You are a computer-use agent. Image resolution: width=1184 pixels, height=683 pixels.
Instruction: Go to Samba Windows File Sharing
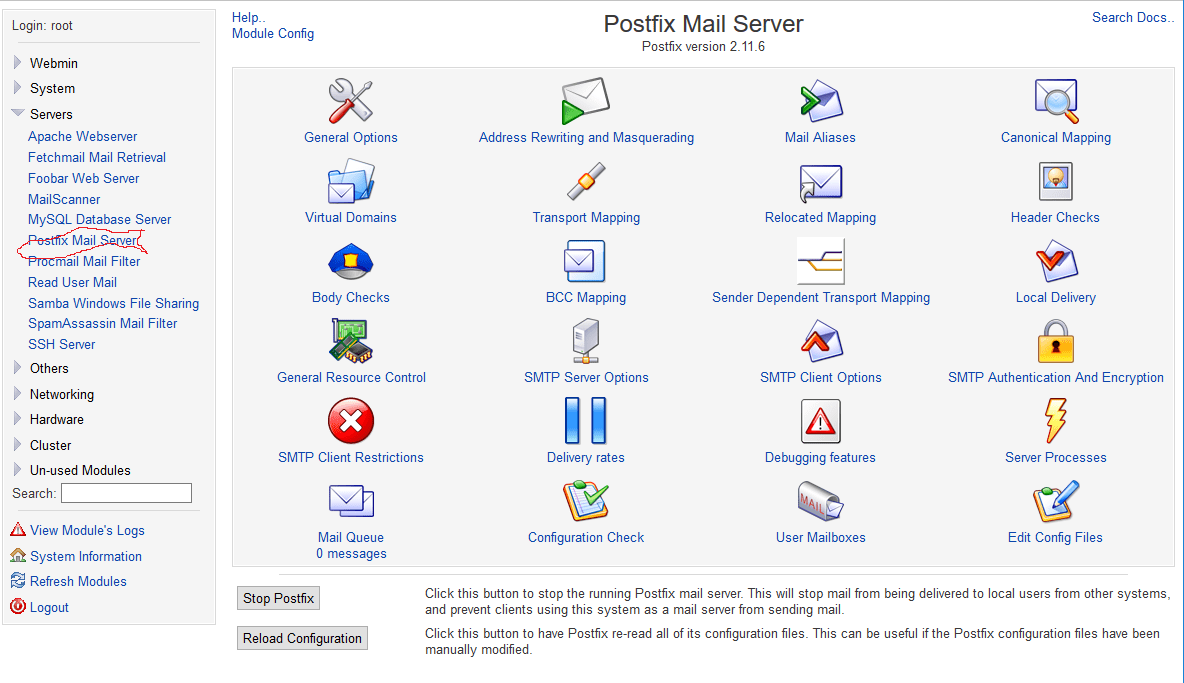click(x=113, y=303)
